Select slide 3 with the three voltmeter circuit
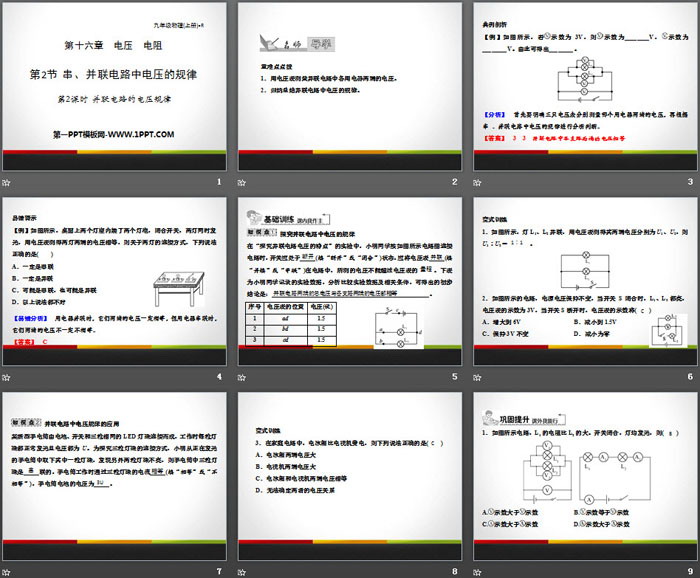 [x=585, y=87]
